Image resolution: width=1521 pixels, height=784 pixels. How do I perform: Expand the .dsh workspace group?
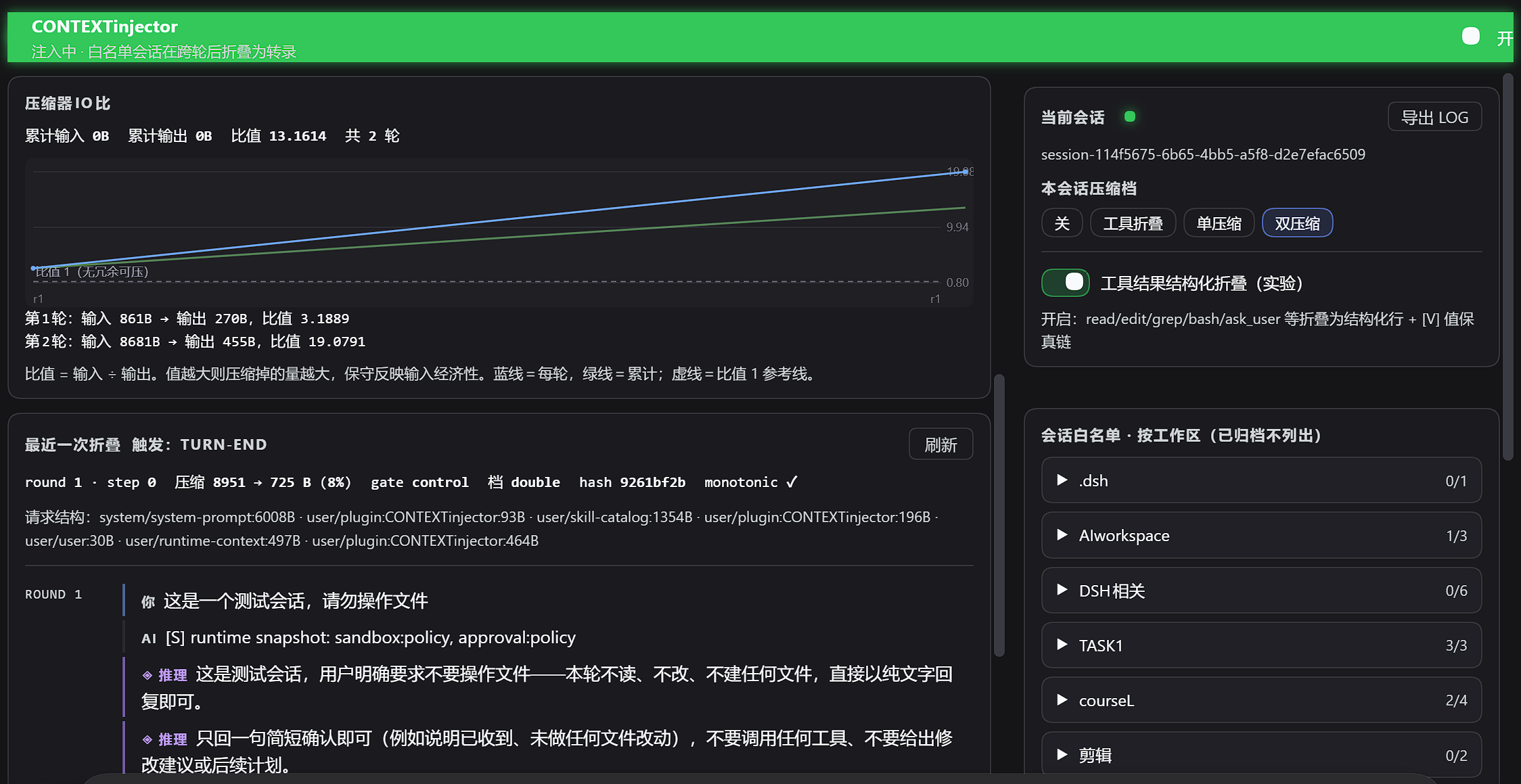[x=1262, y=481]
